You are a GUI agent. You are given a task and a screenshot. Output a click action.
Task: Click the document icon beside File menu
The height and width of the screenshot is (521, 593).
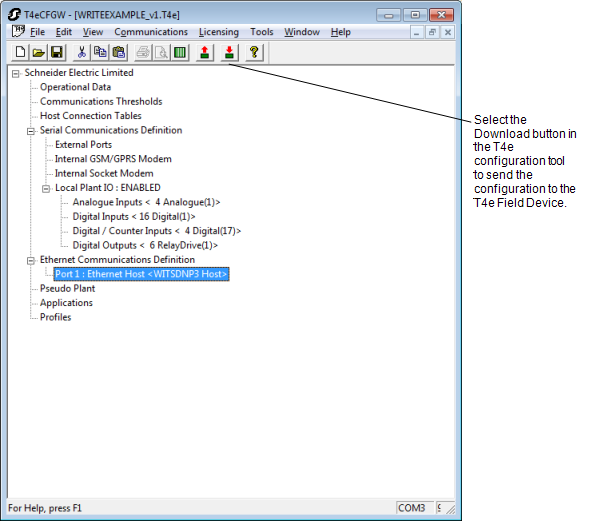pyautogui.click(x=18, y=32)
